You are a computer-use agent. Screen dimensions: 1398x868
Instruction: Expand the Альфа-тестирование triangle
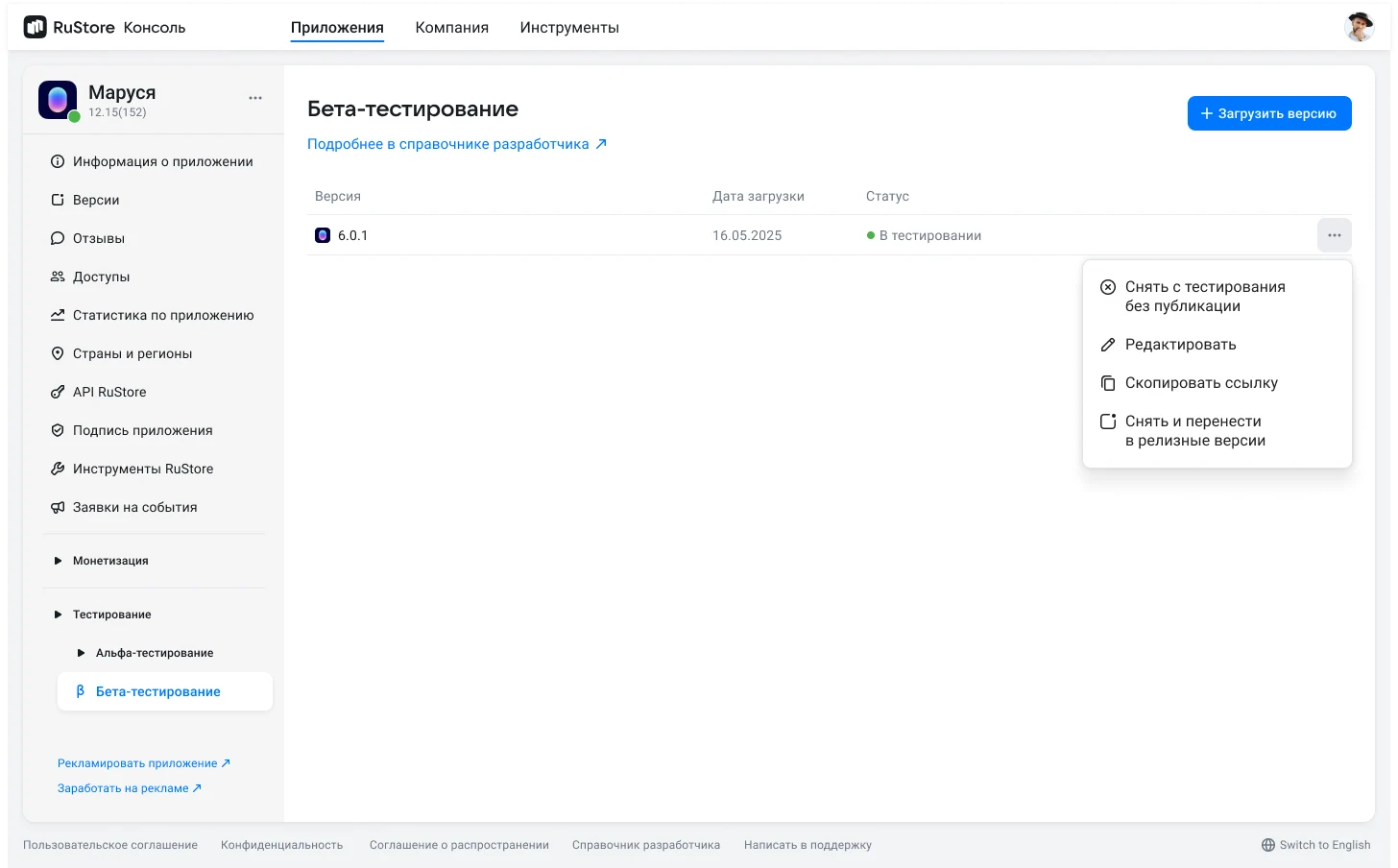[x=81, y=653]
